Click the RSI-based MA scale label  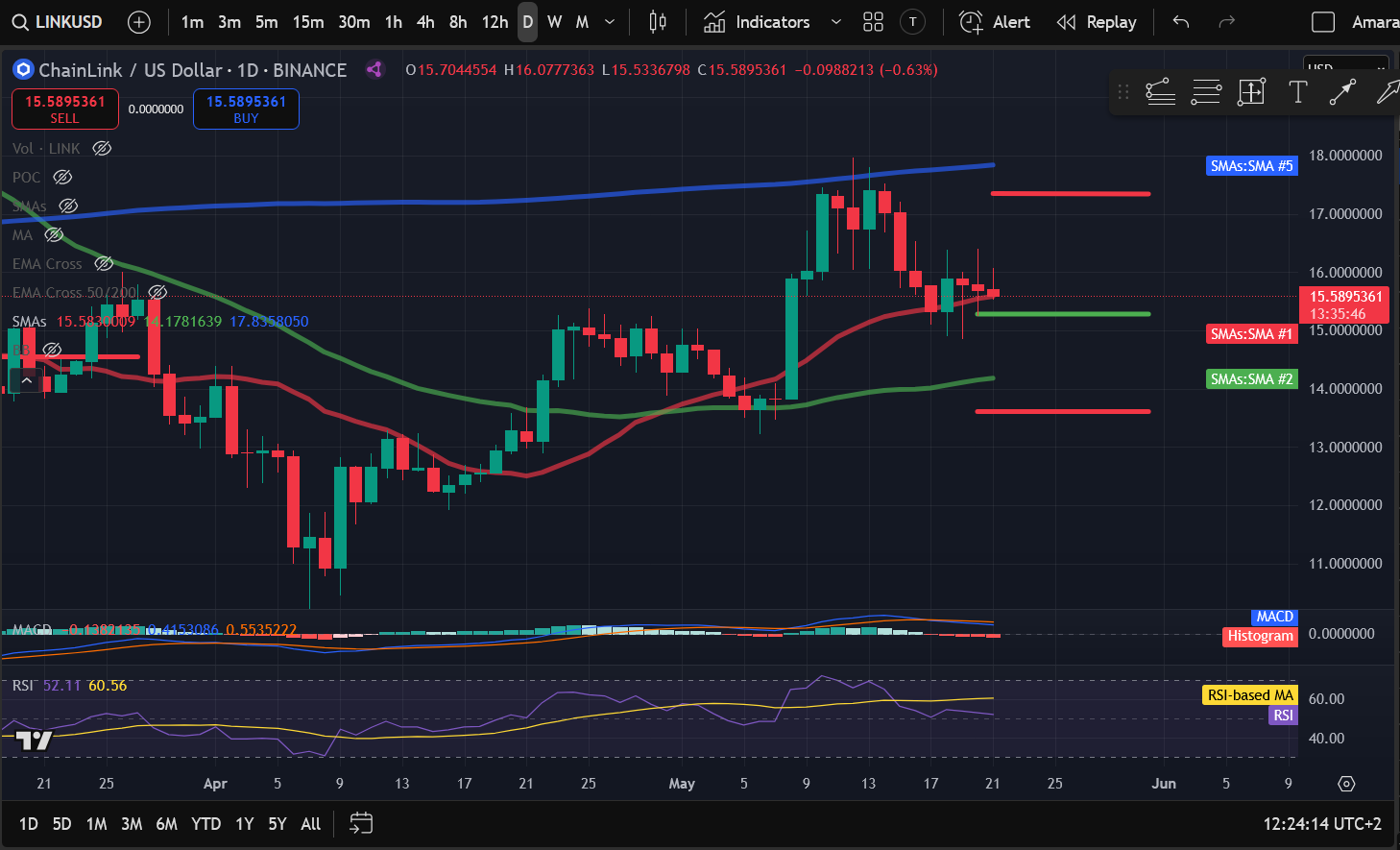click(x=1249, y=695)
